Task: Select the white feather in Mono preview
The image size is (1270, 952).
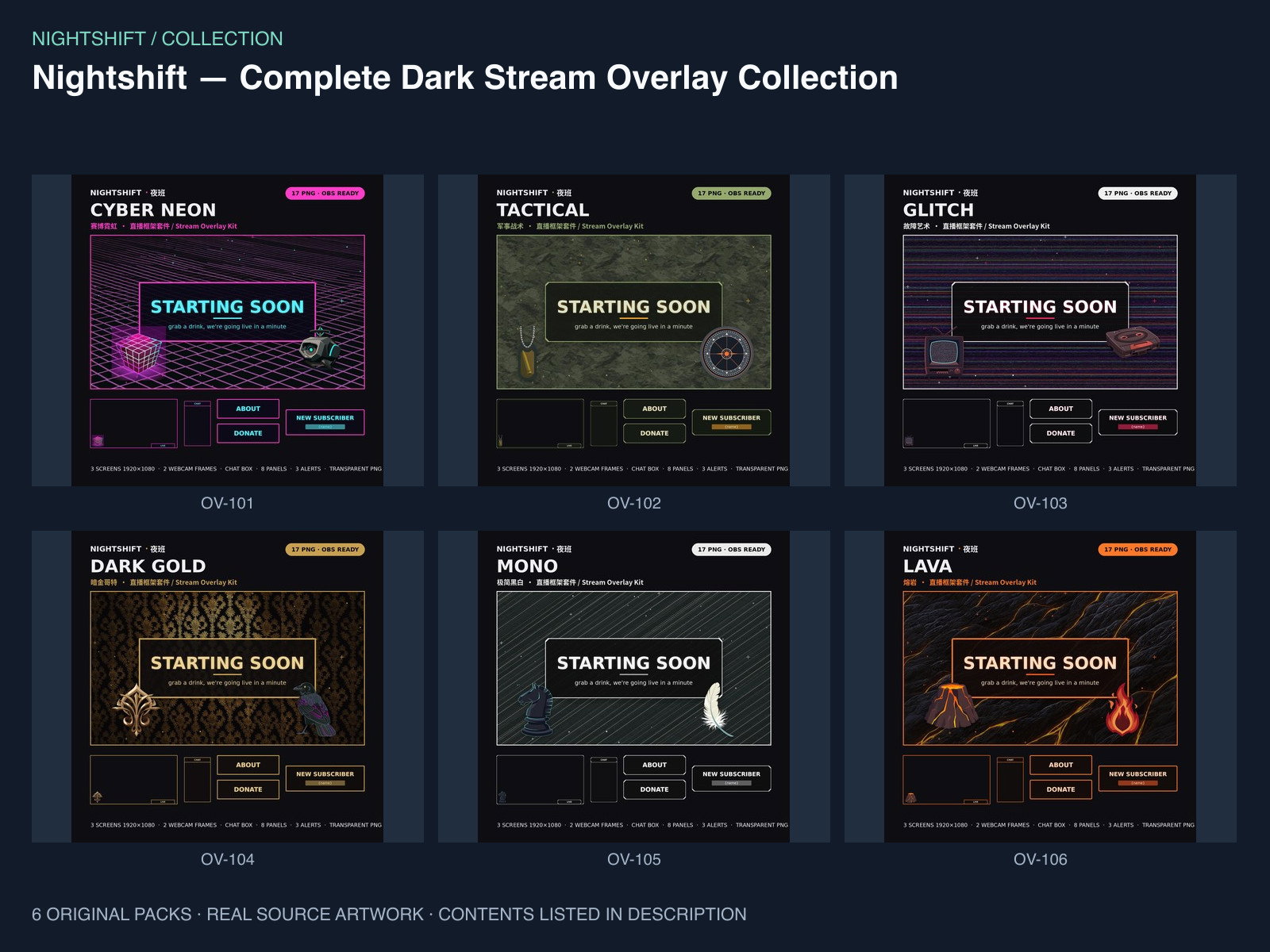Action: tap(717, 708)
